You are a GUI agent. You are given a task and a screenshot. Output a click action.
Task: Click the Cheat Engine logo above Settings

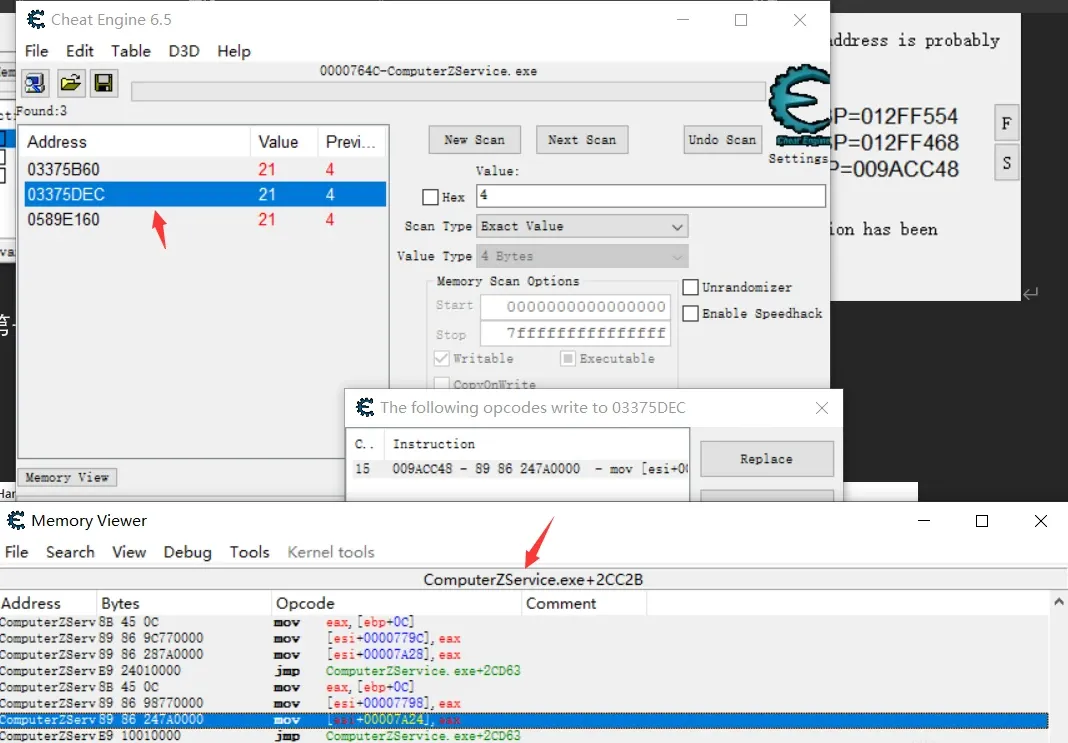[799, 106]
